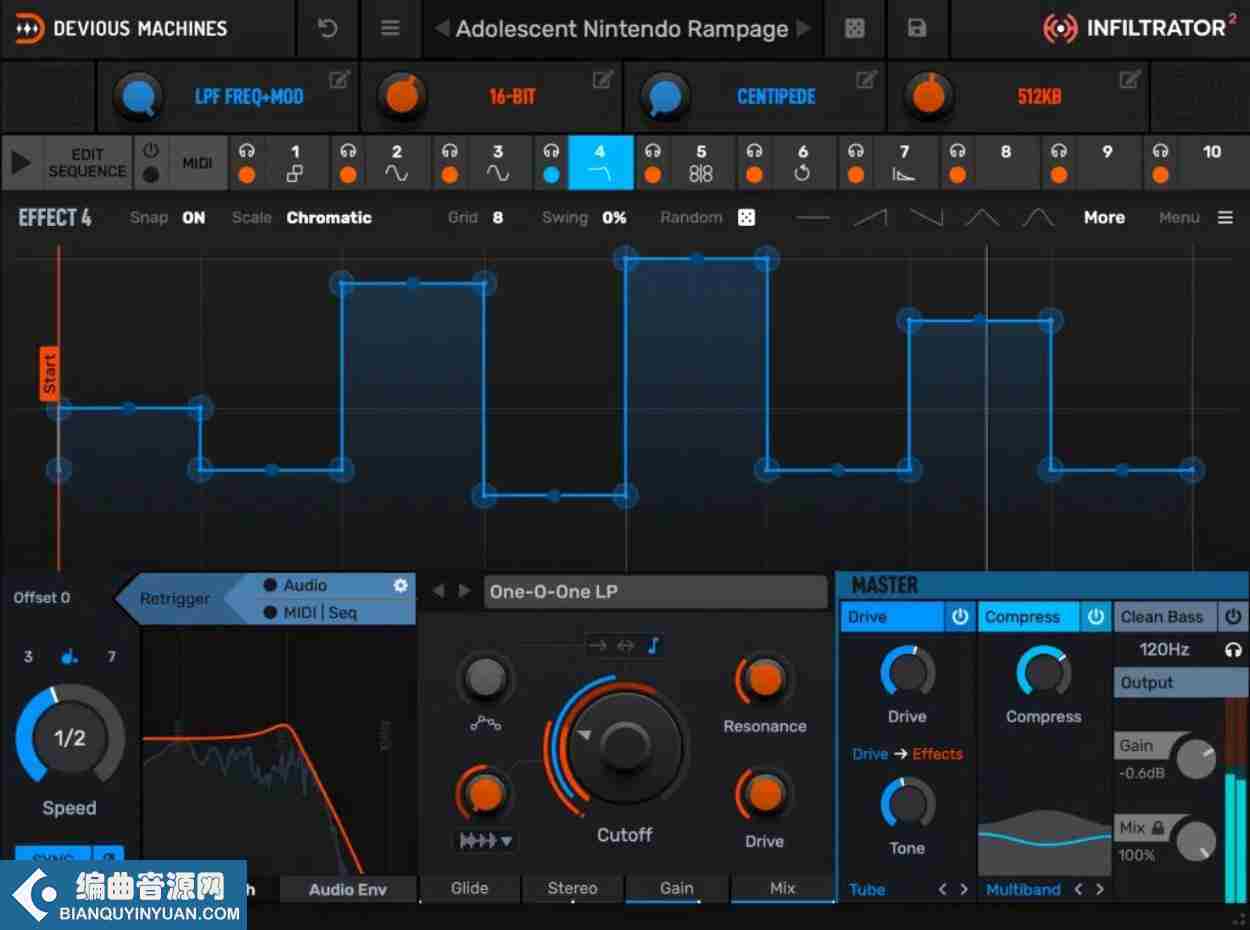Click Drive → Effects routing label
The height and width of the screenshot is (930, 1250).
(907, 754)
